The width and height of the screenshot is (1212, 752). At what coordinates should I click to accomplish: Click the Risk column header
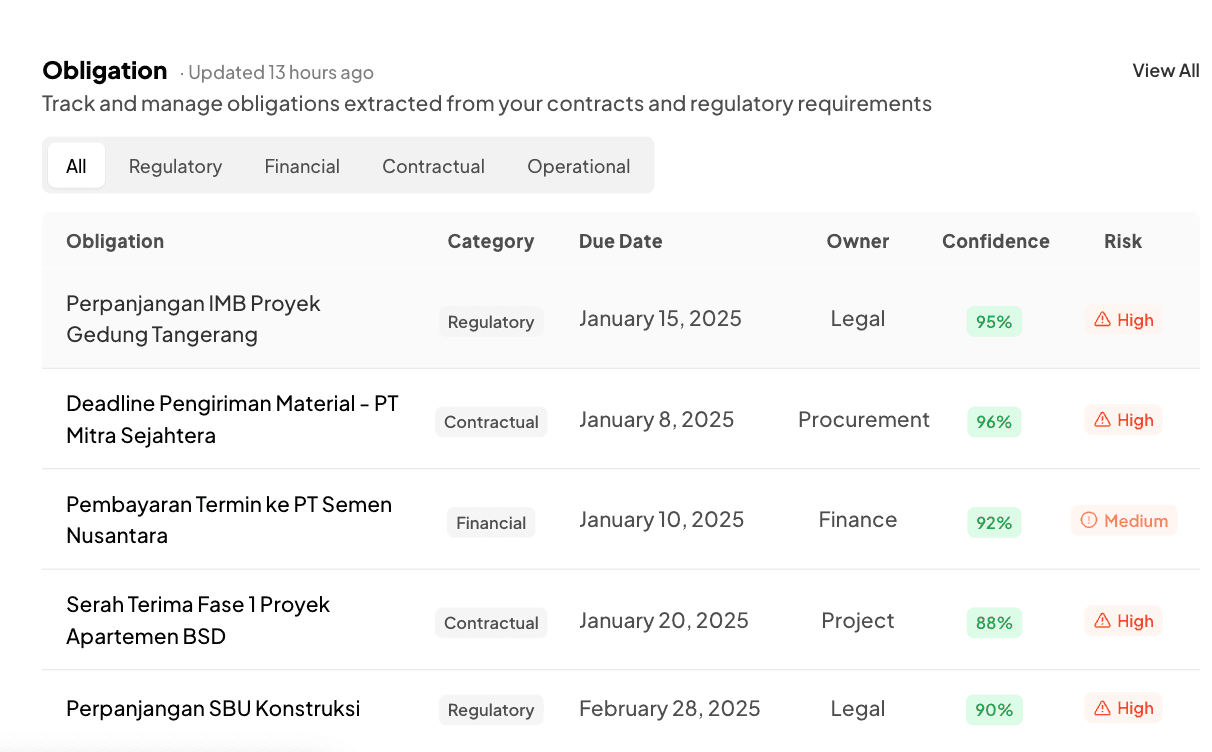tap(1122, 241)
